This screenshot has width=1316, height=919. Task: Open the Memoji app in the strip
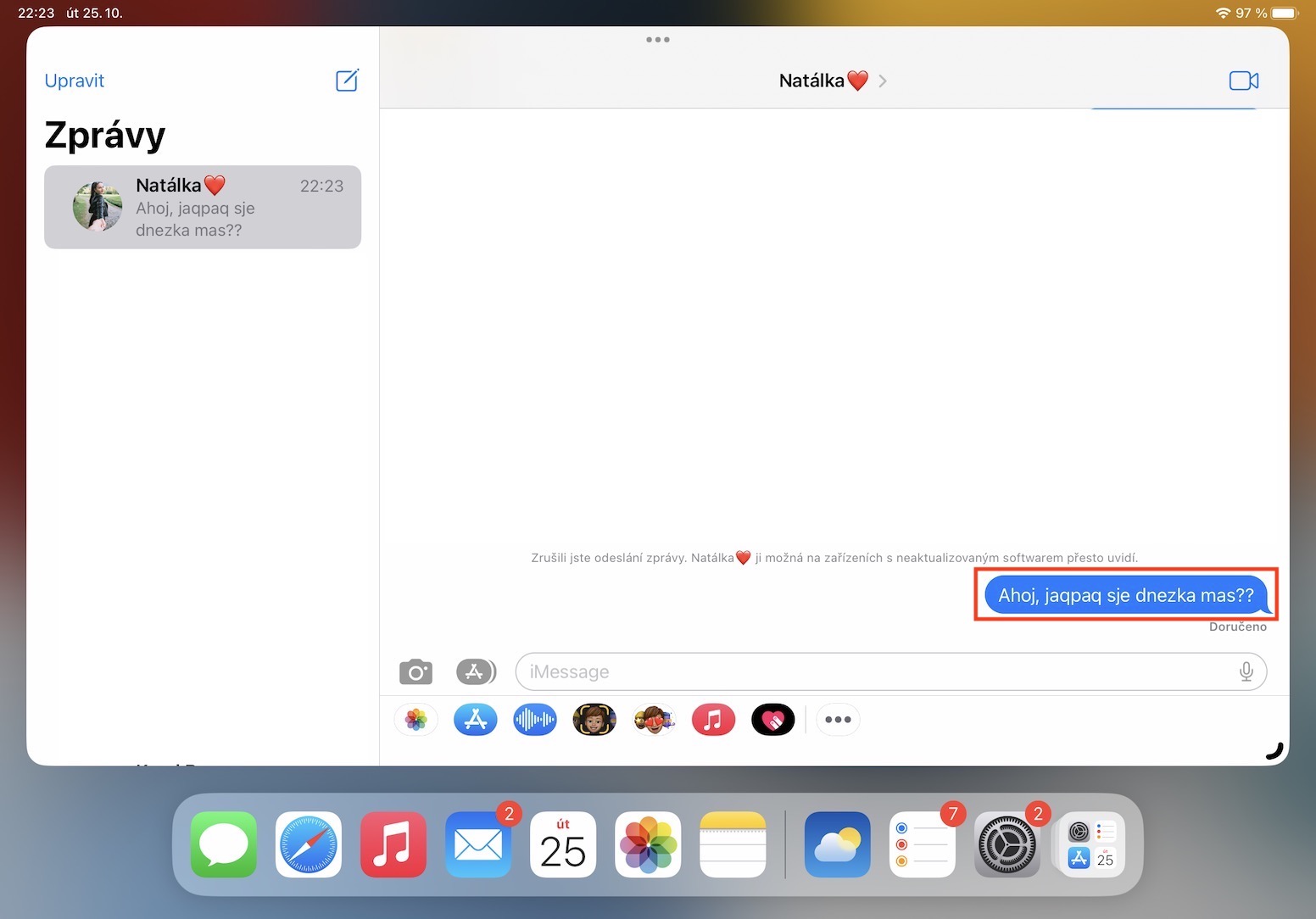coord(594,720)
